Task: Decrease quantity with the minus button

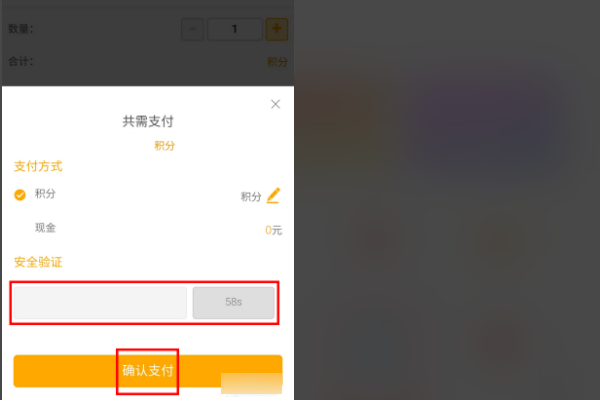Action: pos(192,29)
